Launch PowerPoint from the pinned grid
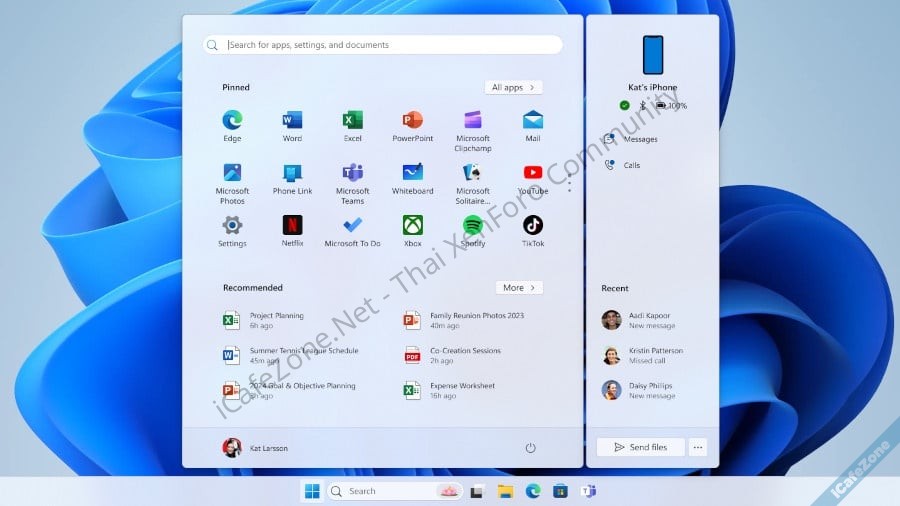 [412, 121]
